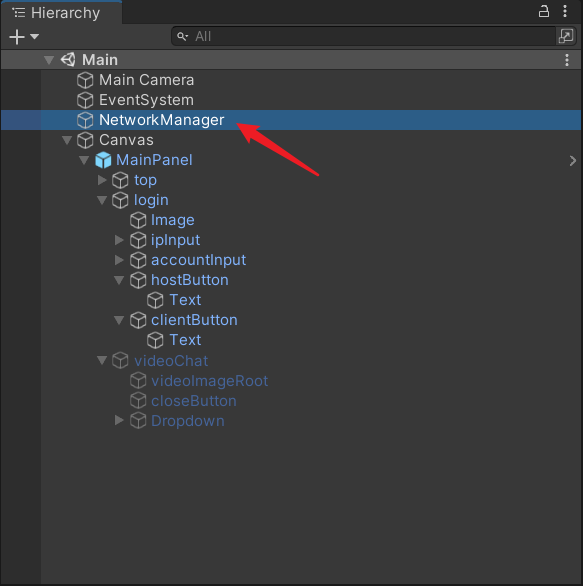Toggle the Hierarchy panel lock icon
Screen dimensions: 583x586
[x=544, y=12]
